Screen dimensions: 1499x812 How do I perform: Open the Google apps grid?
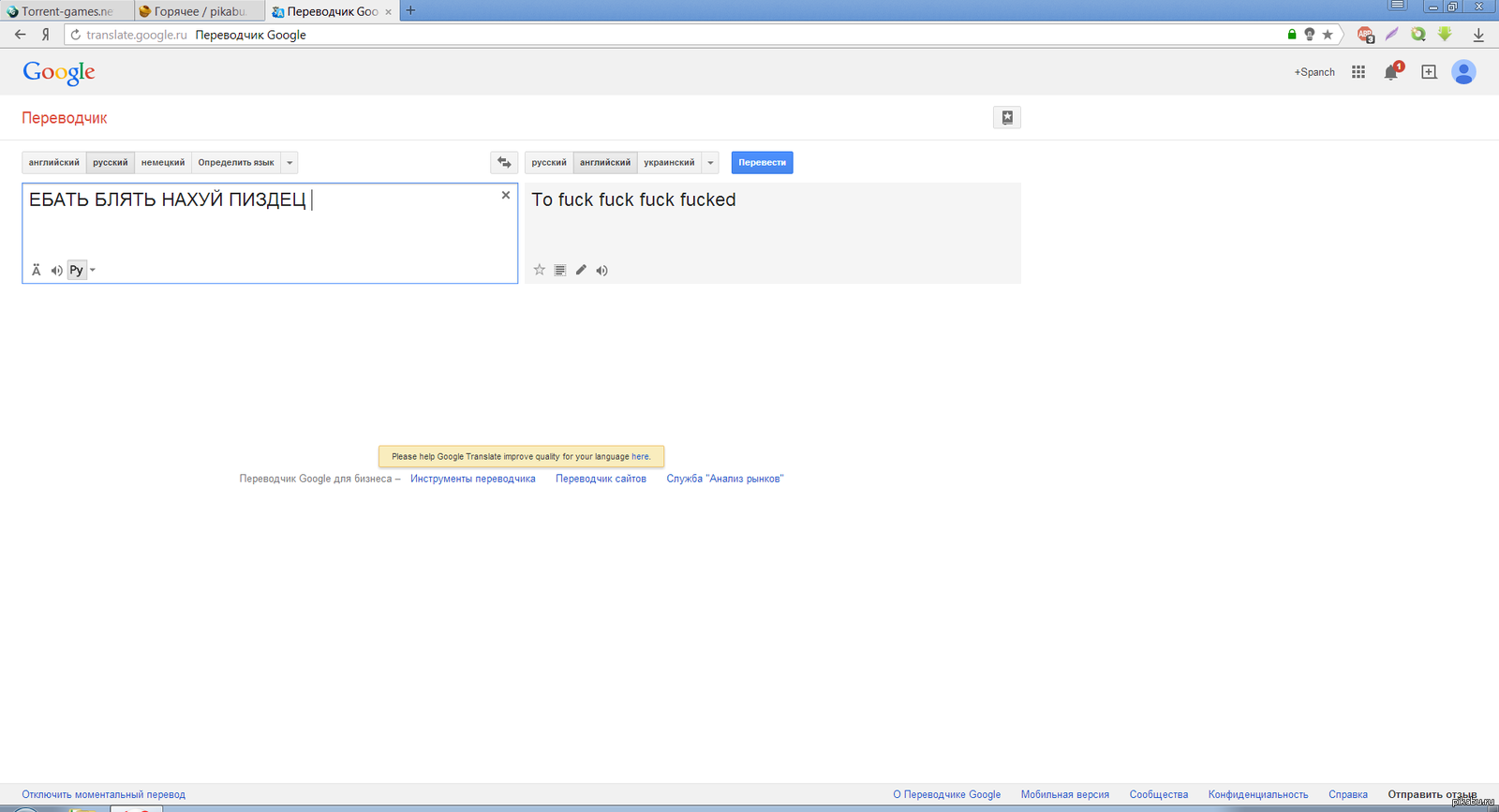click(x=1358, y=72)
